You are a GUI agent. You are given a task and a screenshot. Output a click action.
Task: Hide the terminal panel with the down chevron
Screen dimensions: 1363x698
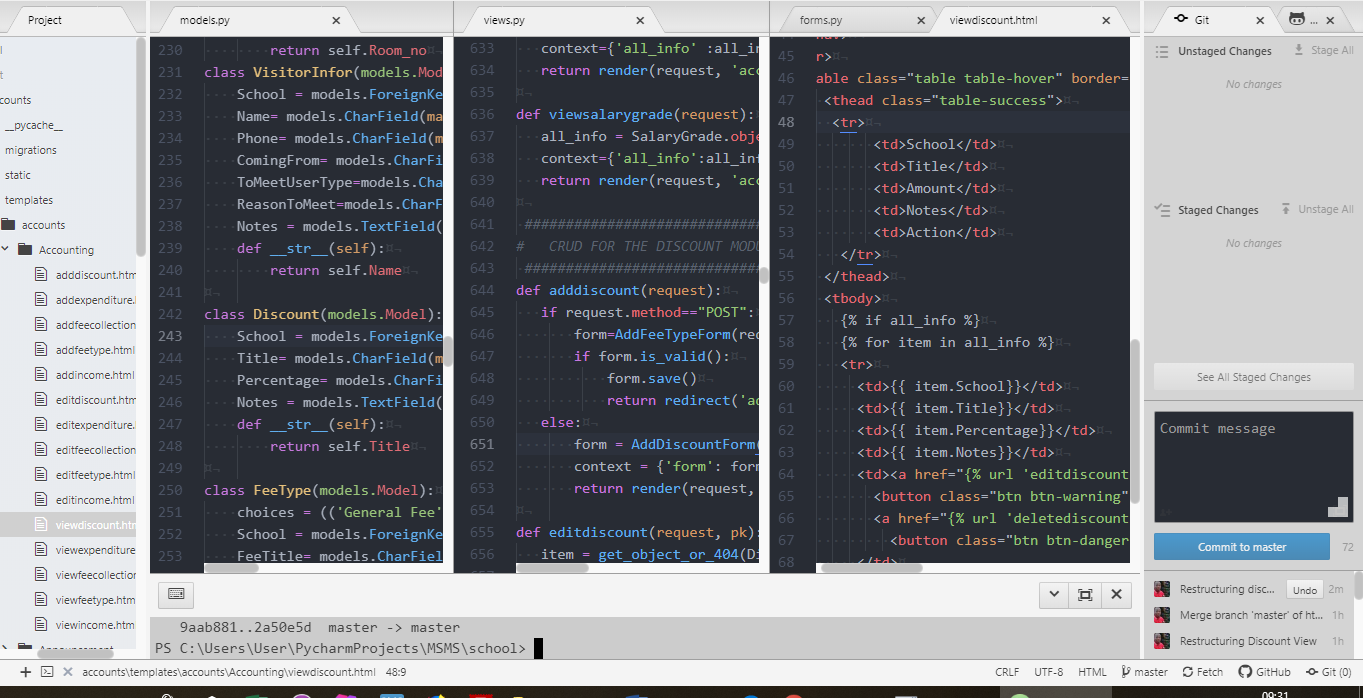click(1054, 594)
